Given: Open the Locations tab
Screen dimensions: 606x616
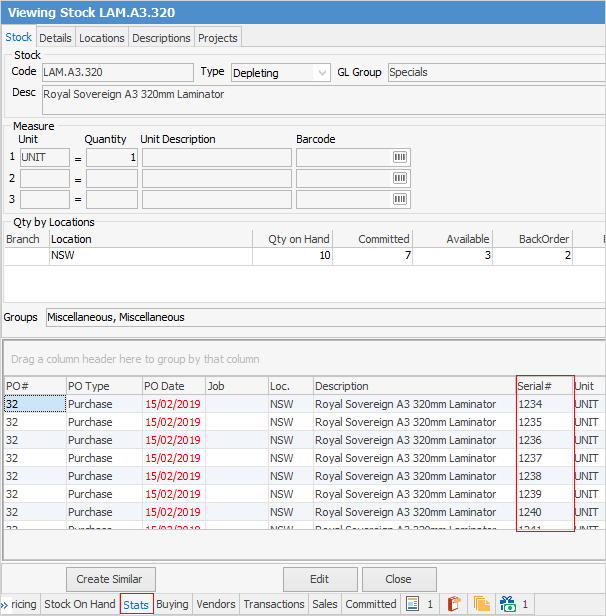Looking at the screenshot, I should (102, 38).
